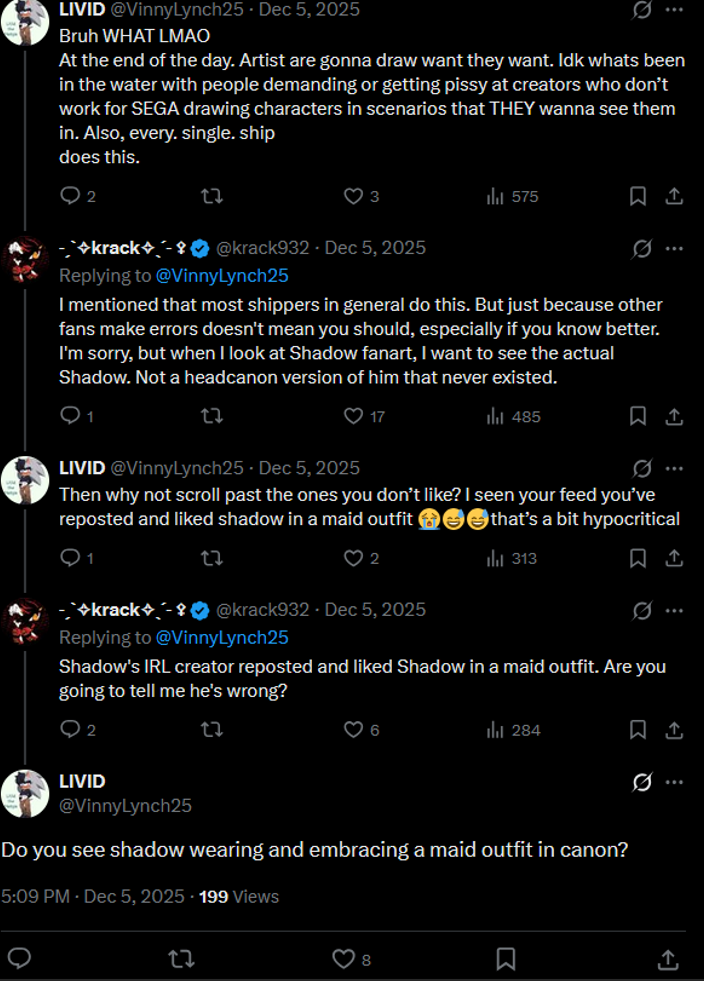Like krack's tweet with 17 likes
704x981 pixels.
coord(364,416)
